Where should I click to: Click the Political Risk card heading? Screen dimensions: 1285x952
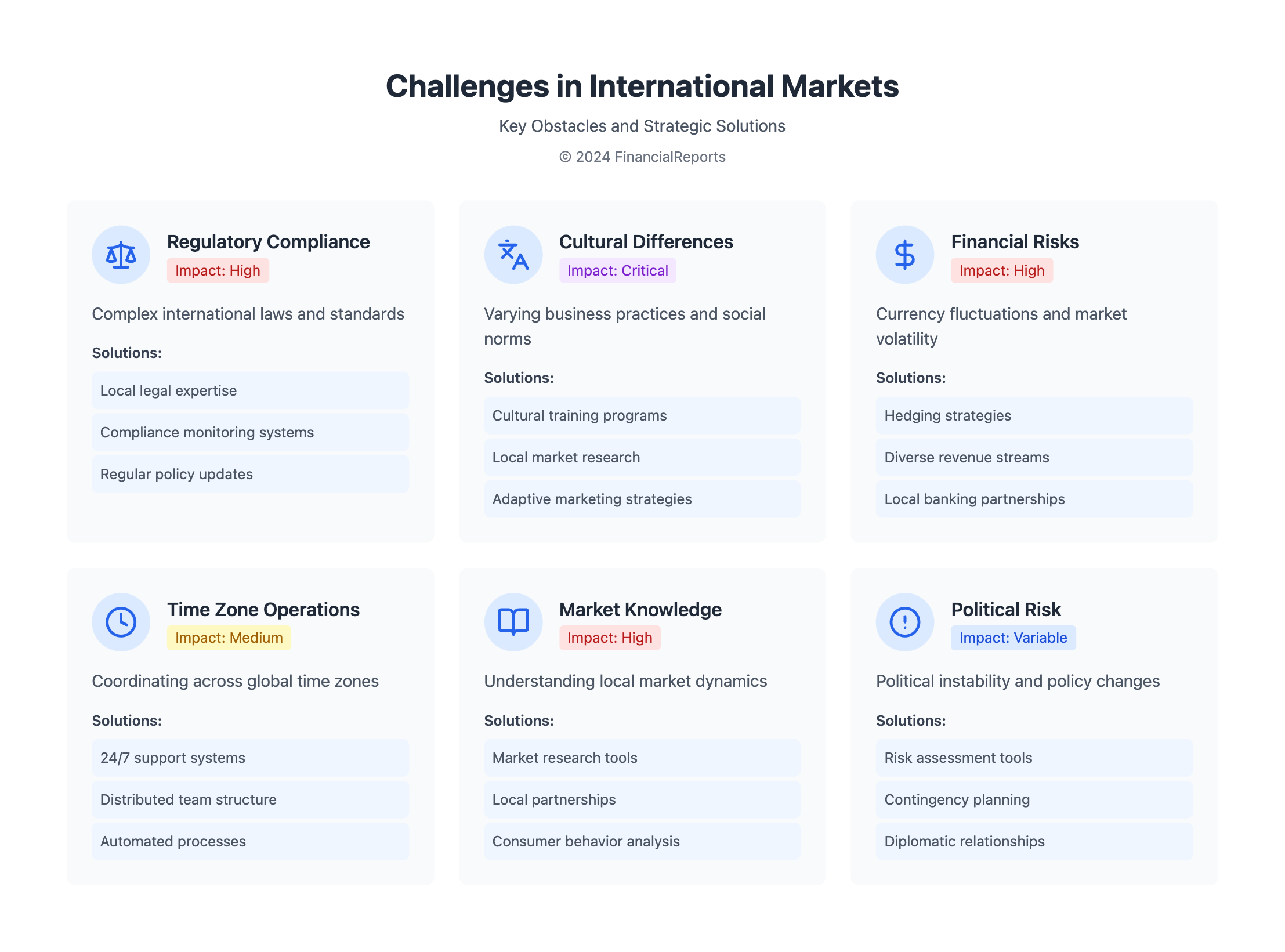[1005, 609]
